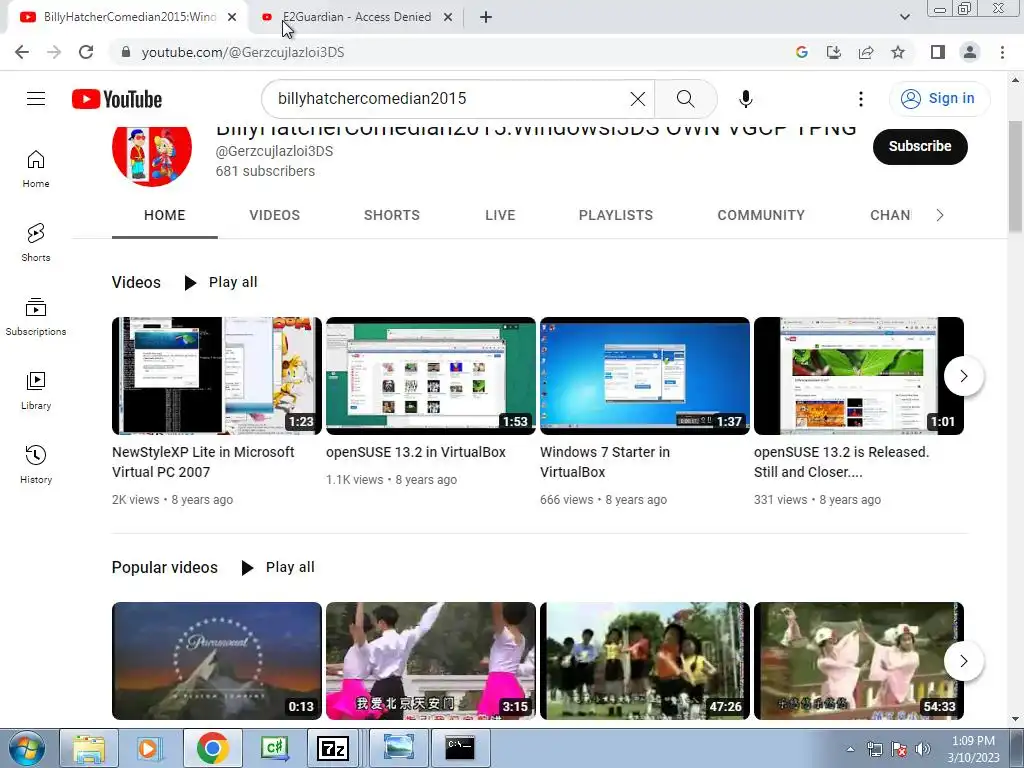Click the volume speaker tray icon
Image resolution: width=1024 pixels, height=768 pixels.
tap(922, 749)
